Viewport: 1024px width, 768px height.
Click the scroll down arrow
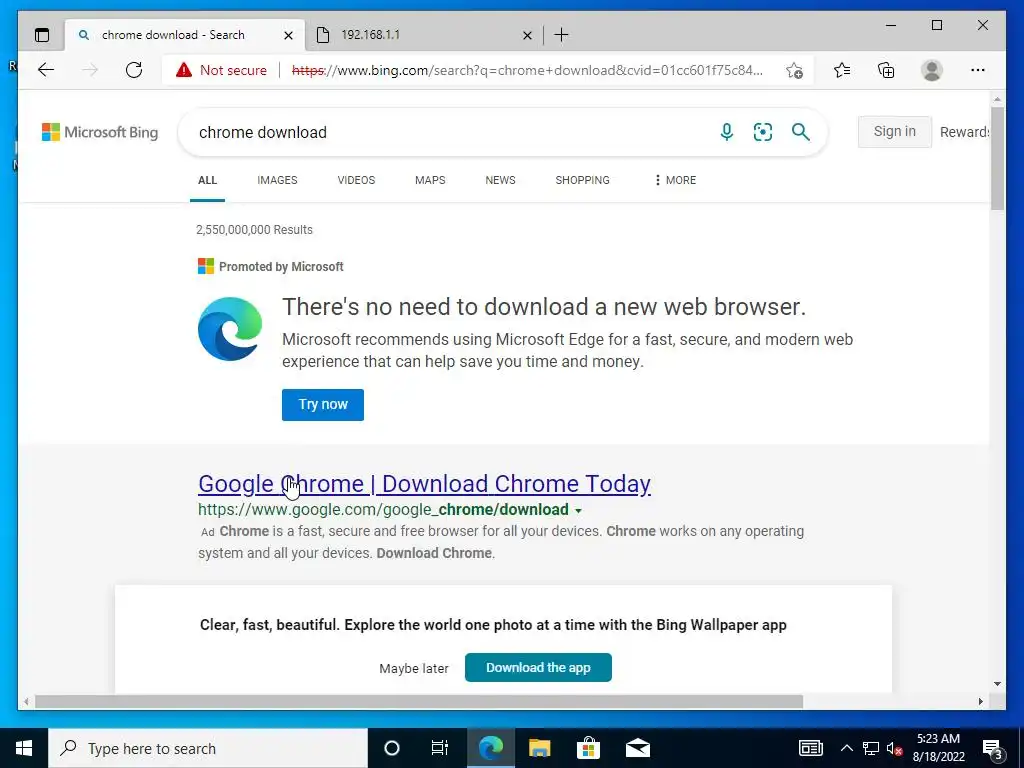tap(997, 684)
